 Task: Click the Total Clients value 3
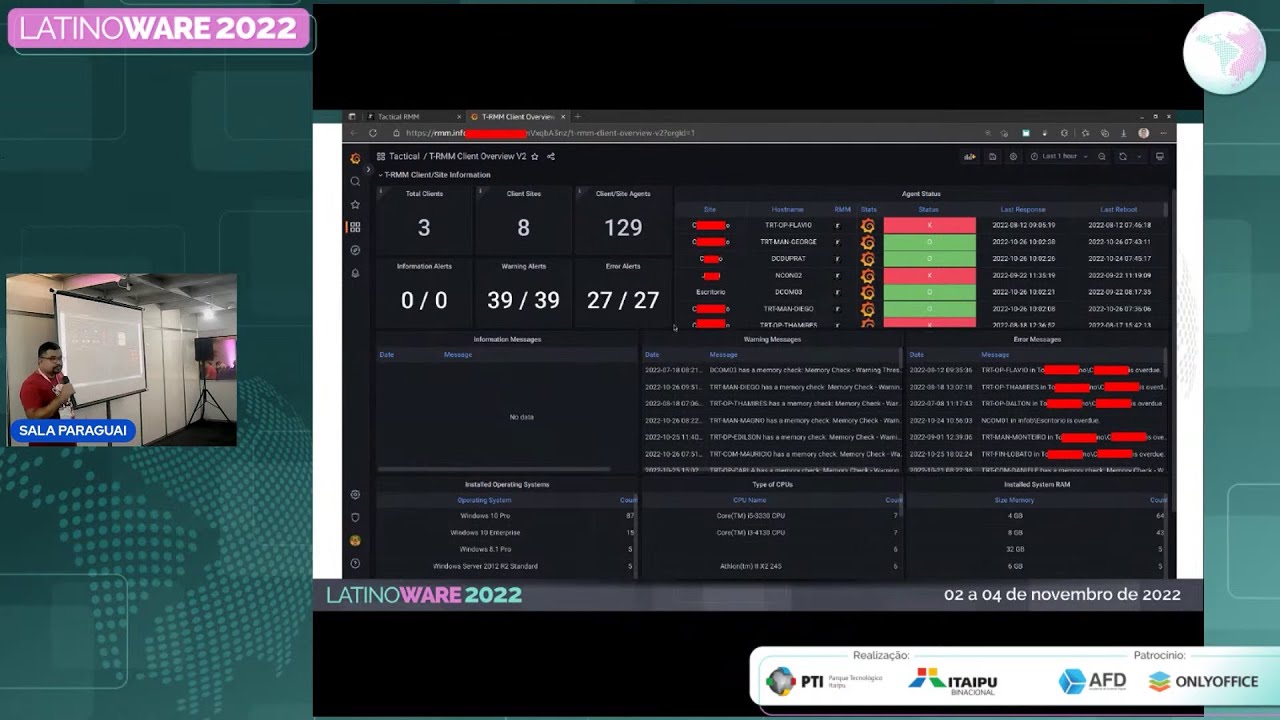(x=424, y=228)
